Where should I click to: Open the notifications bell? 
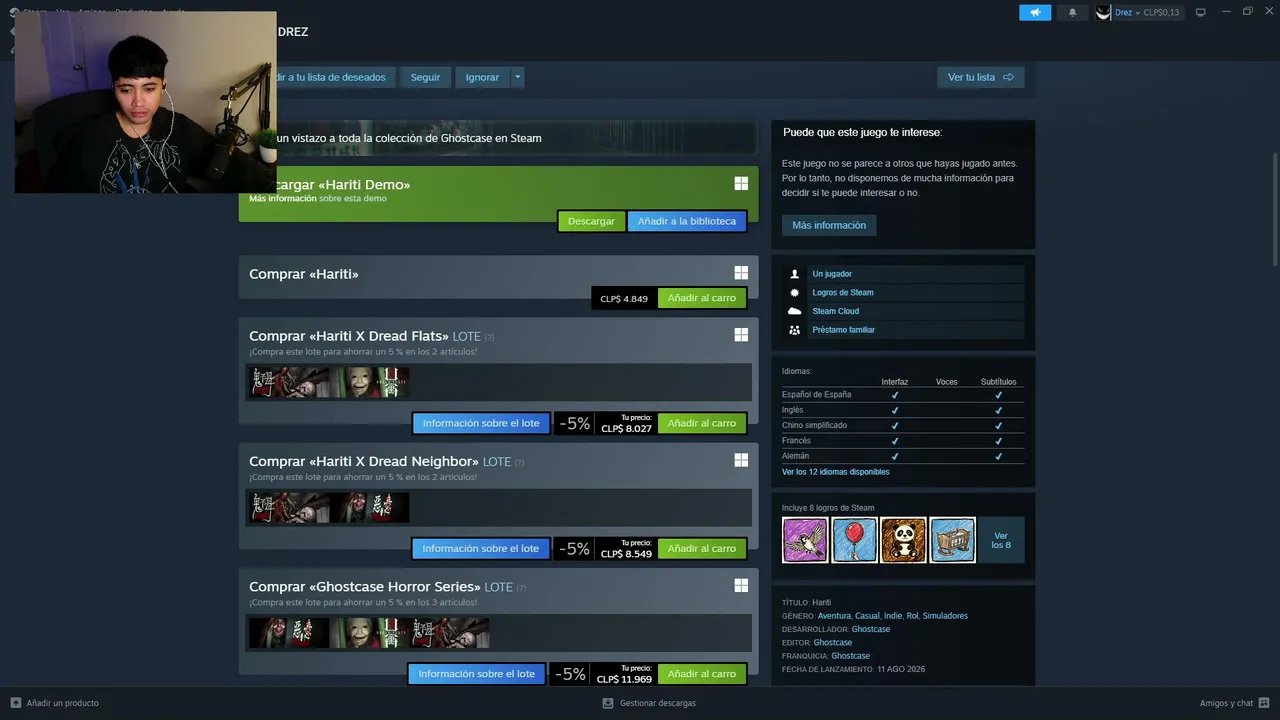1073,12
